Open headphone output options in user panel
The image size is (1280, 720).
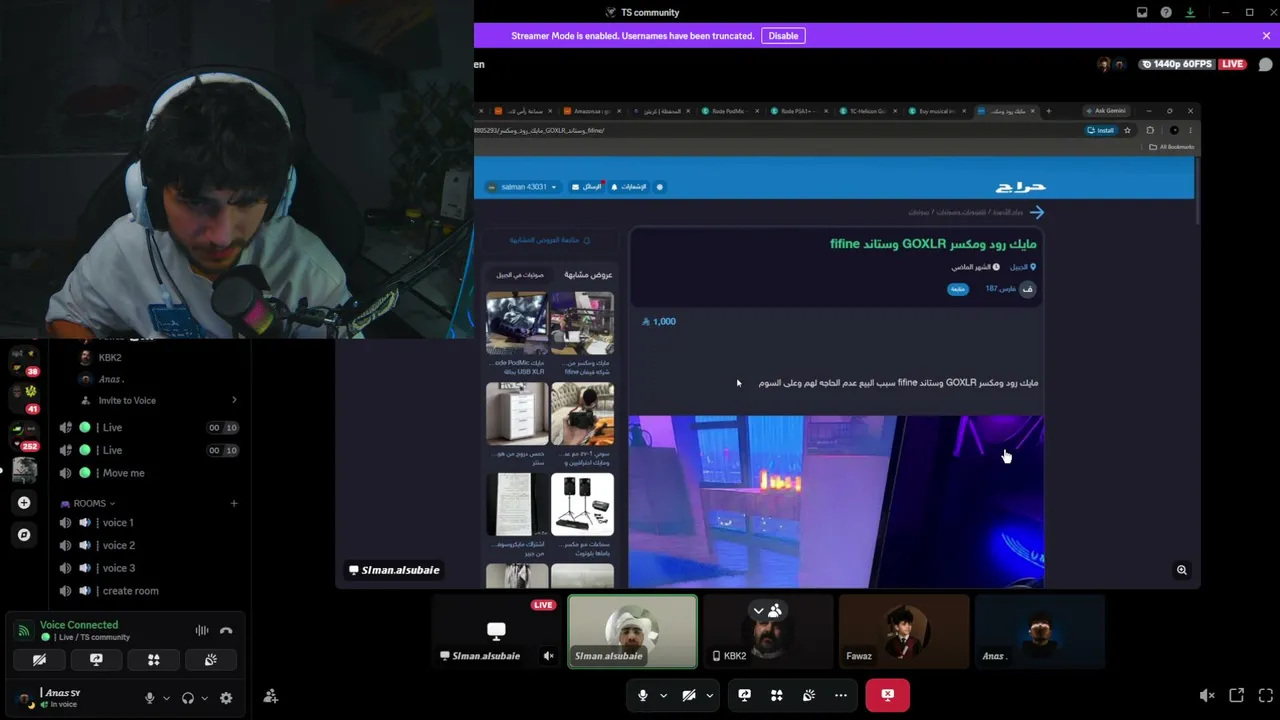point(204,698)
